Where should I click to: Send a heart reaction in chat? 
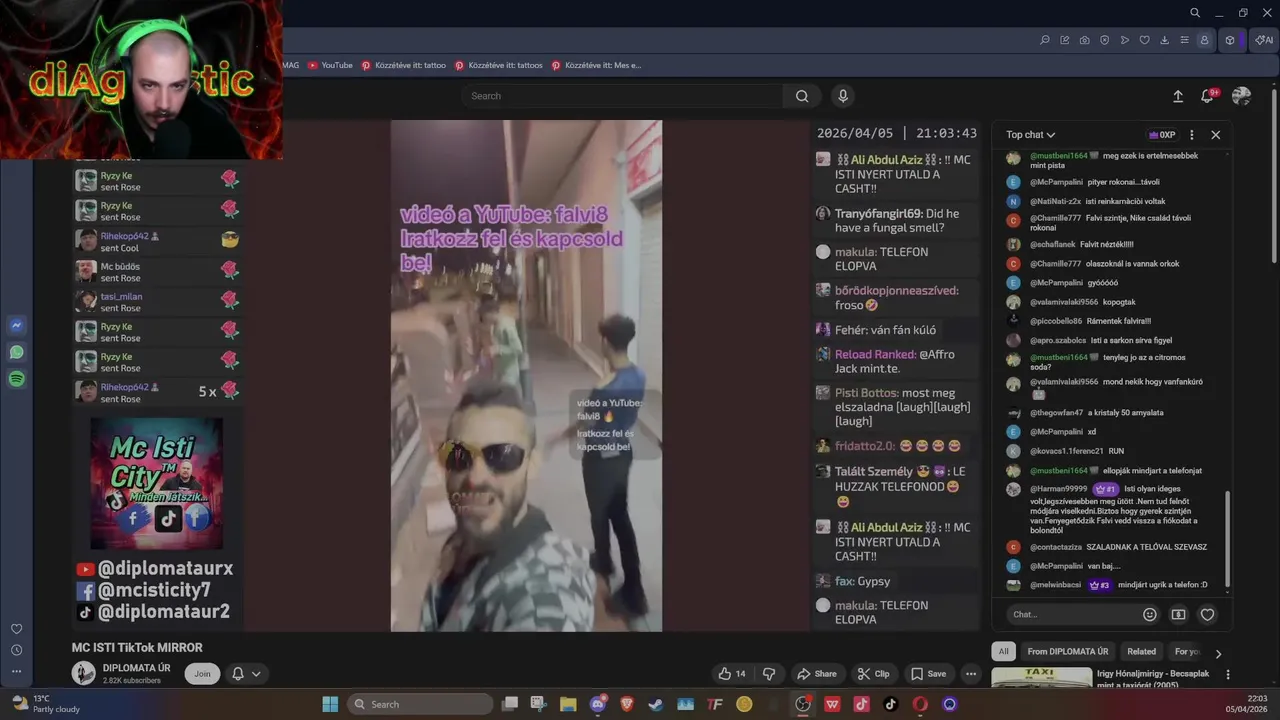click(1207, 614)
